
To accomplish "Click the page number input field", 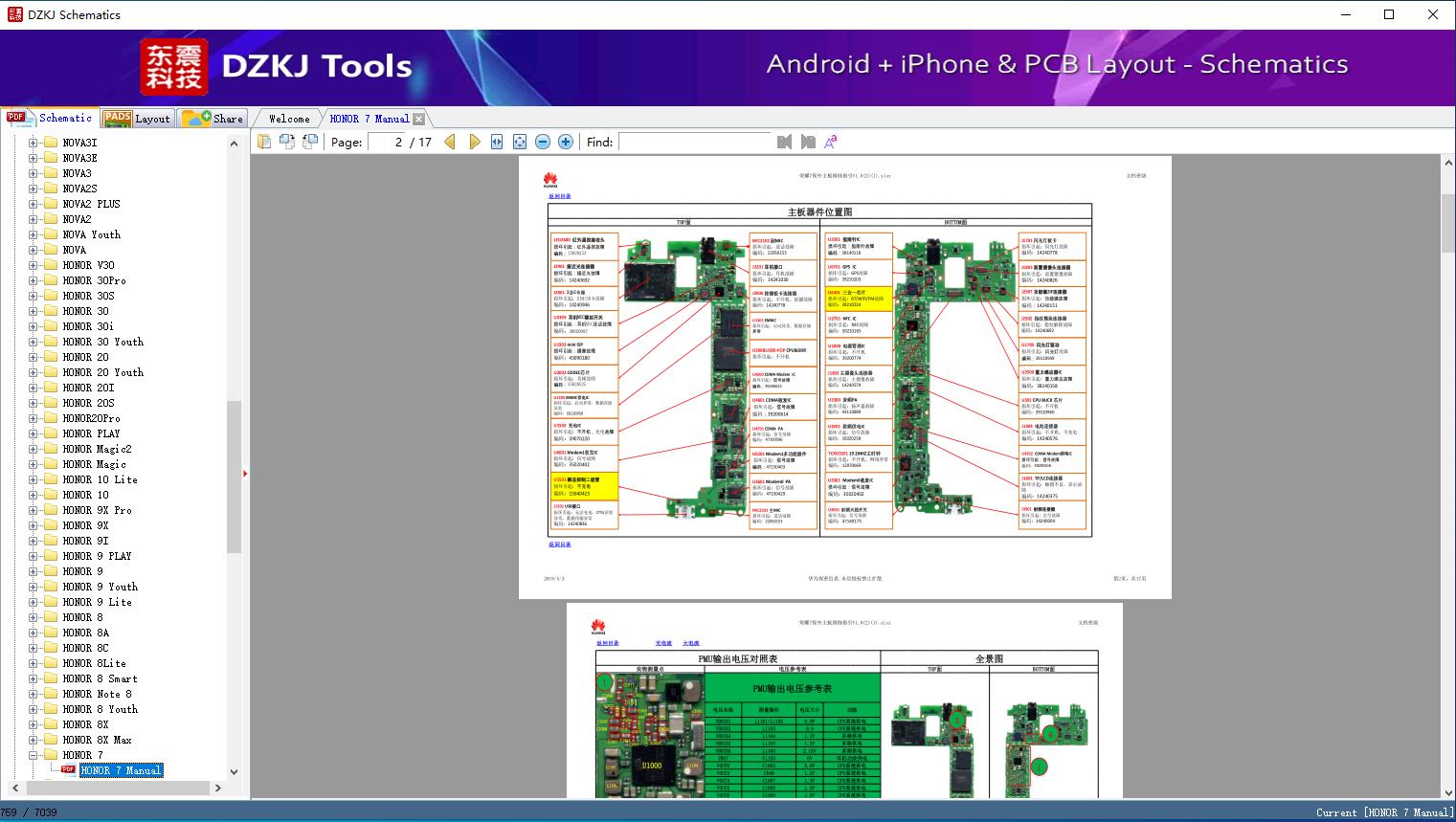I will tap(386, 142).
